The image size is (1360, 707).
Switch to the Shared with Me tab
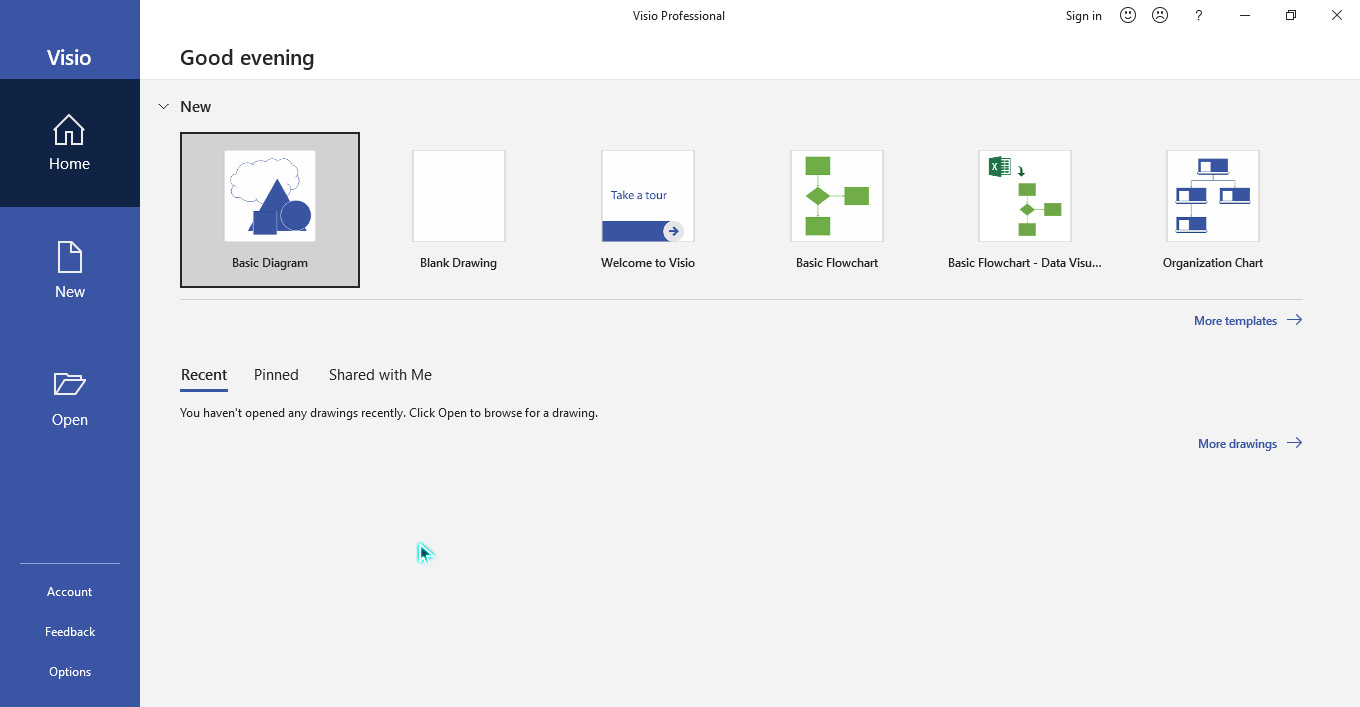click(380, 375)
